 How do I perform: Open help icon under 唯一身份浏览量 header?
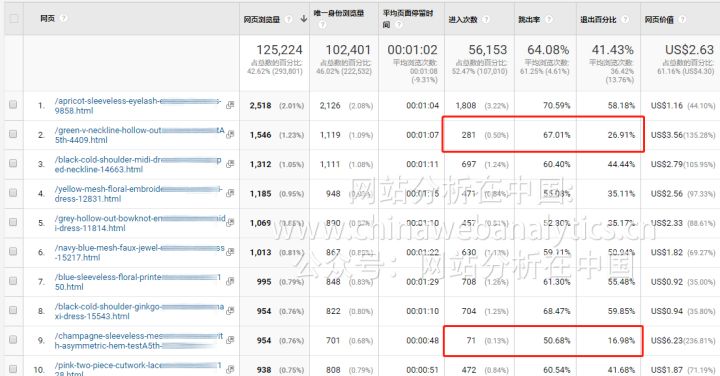[322, 25]
